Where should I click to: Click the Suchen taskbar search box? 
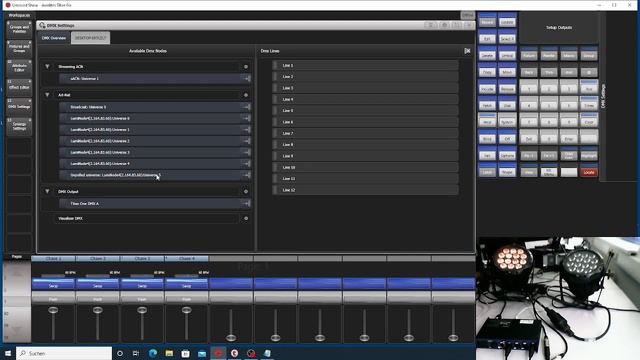[64, 353]
